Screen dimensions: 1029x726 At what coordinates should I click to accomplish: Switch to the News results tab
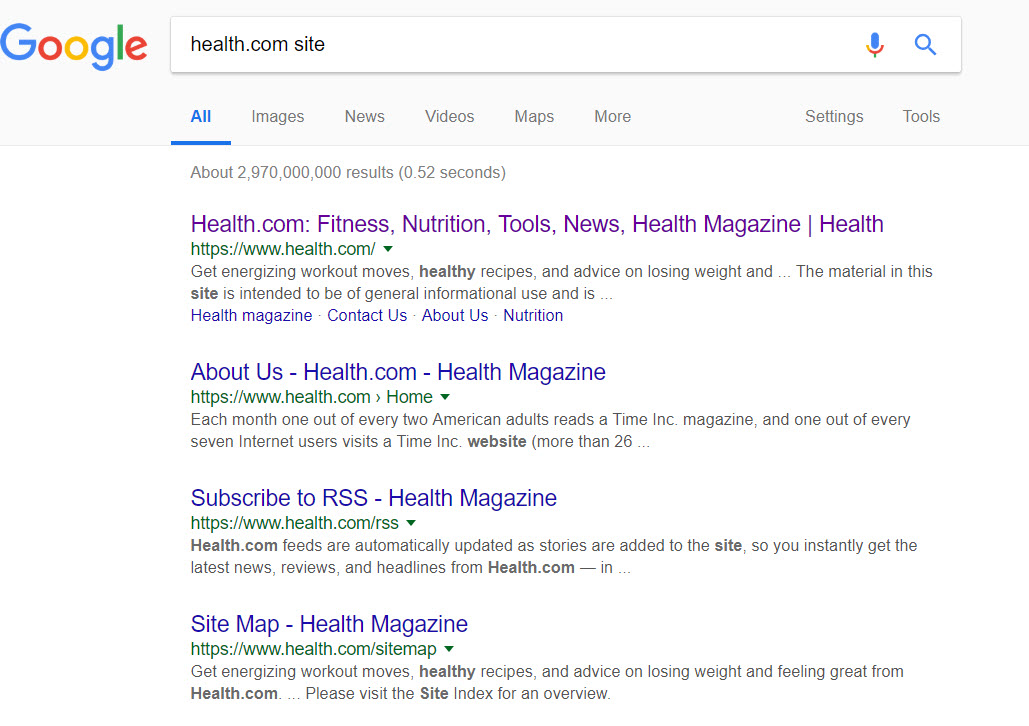365,117
